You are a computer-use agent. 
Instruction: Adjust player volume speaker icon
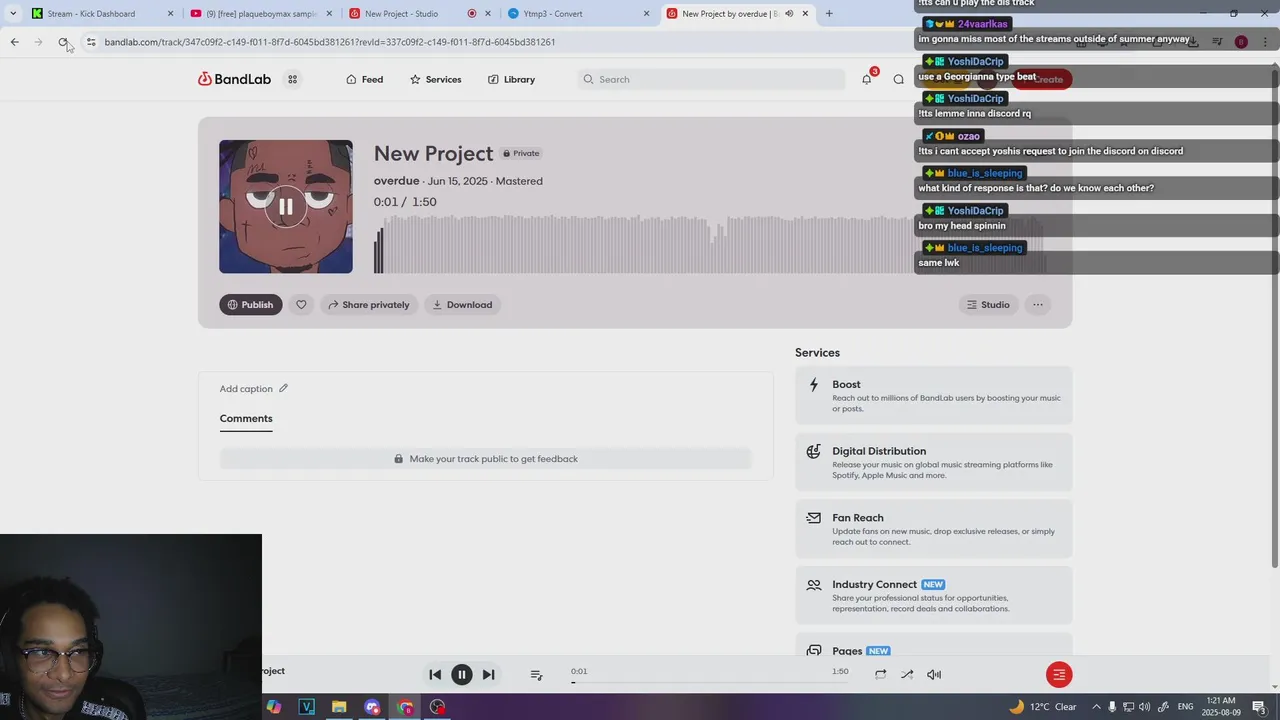coord(934,675)
